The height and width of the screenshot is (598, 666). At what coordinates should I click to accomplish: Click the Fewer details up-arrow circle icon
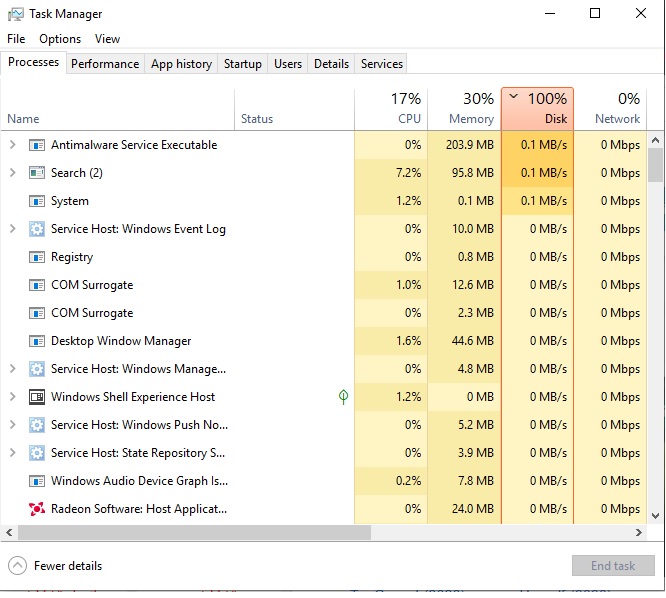tap(17, 566)
